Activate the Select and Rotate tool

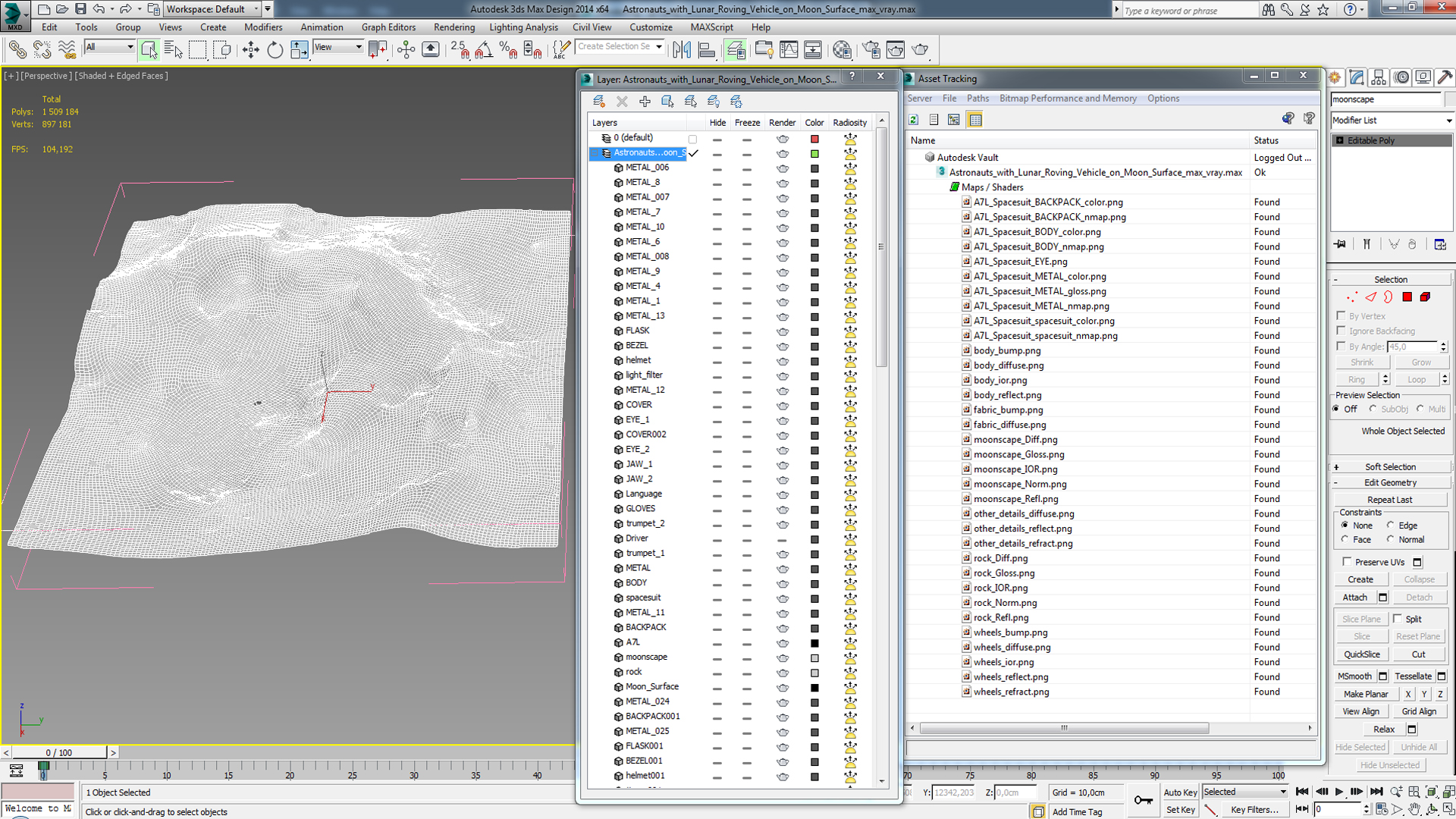point(275,50)
